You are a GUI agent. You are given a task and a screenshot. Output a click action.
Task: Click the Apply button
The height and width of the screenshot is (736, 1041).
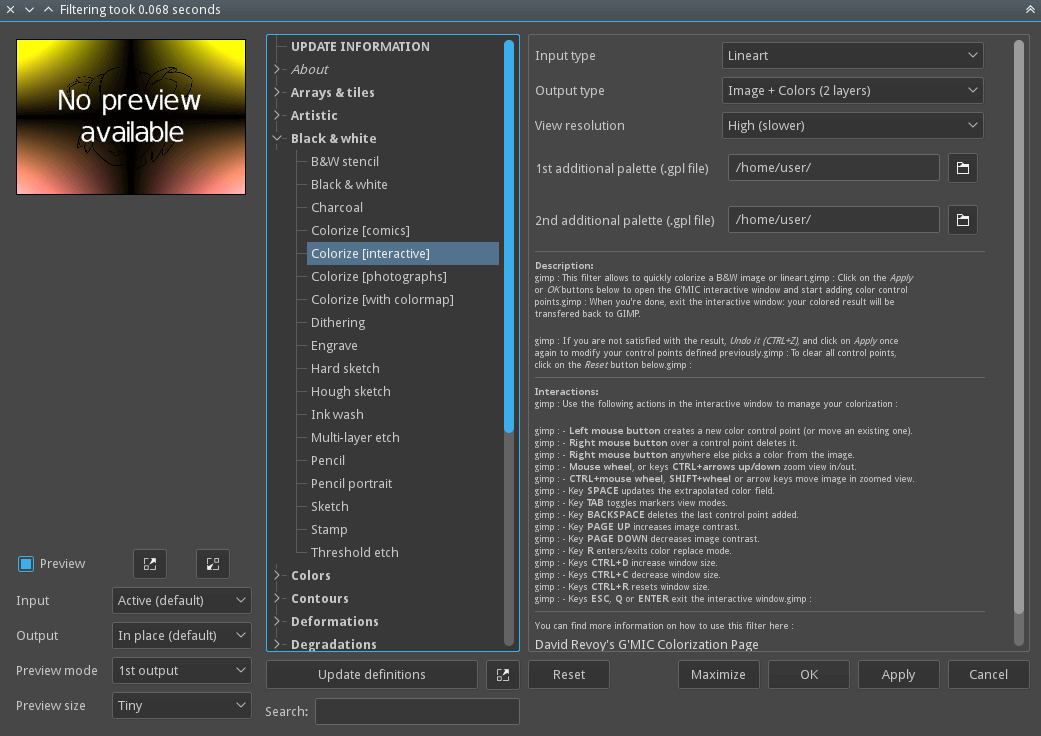[x=897, y=674]
